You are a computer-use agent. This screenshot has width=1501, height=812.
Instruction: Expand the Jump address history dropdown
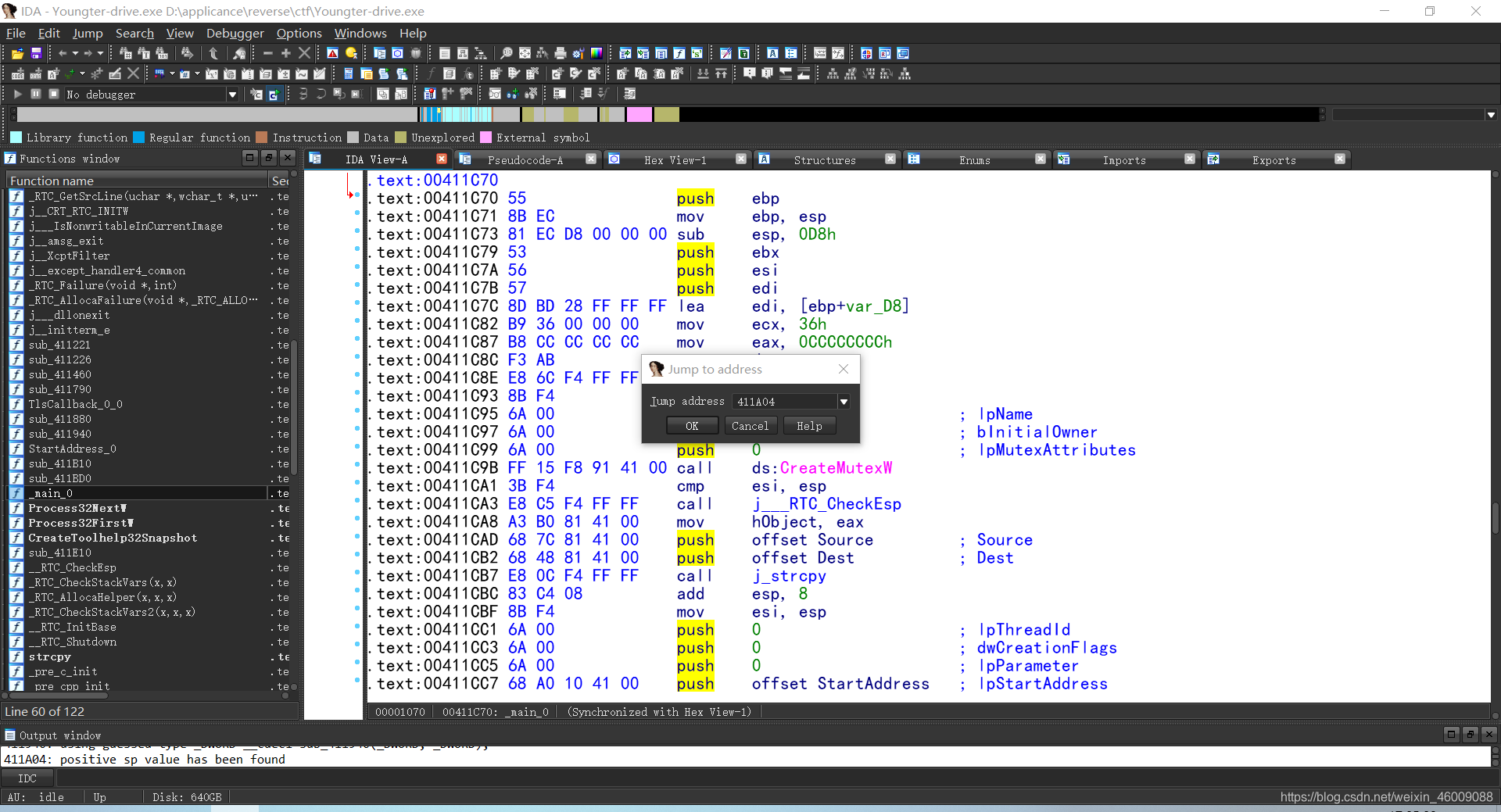pos(844,402)
